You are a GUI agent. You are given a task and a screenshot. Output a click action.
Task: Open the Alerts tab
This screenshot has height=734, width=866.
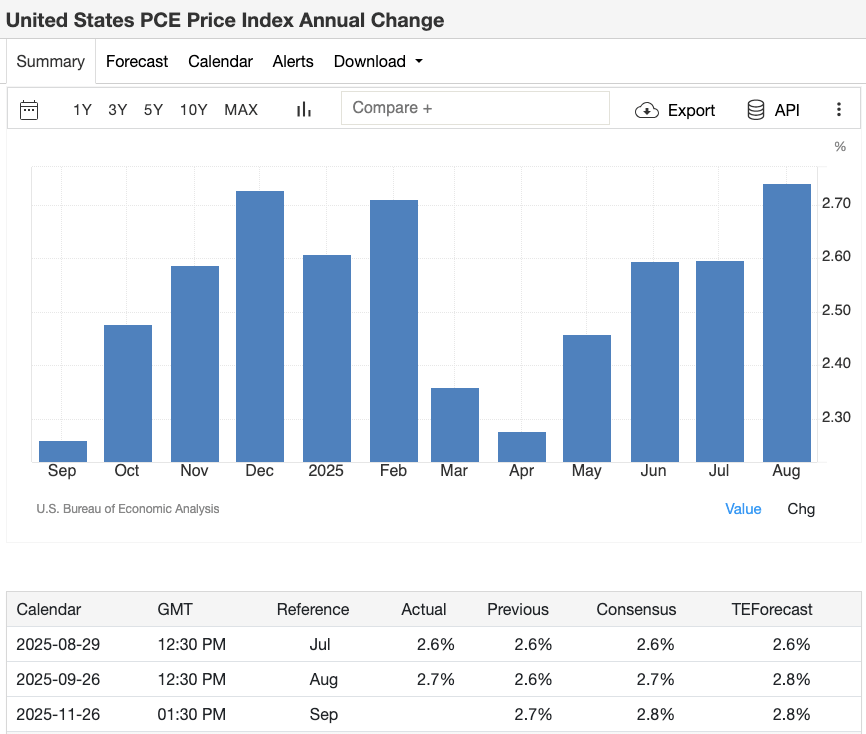[x=293, y=61]
